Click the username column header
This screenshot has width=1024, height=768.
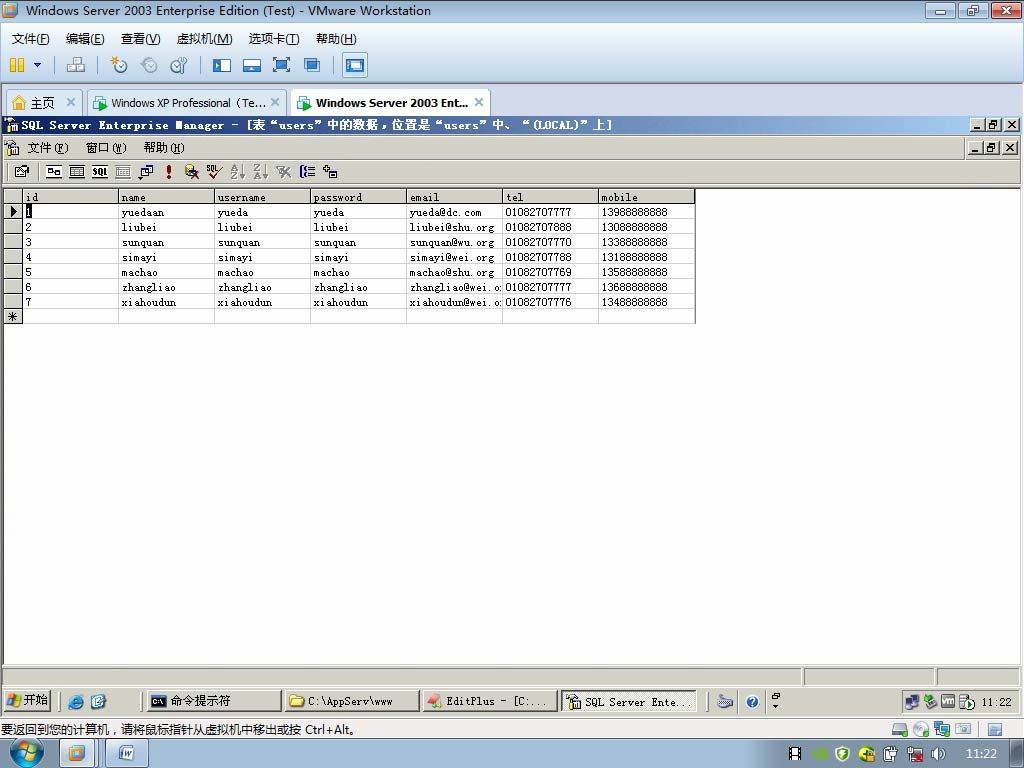[262, 197]
